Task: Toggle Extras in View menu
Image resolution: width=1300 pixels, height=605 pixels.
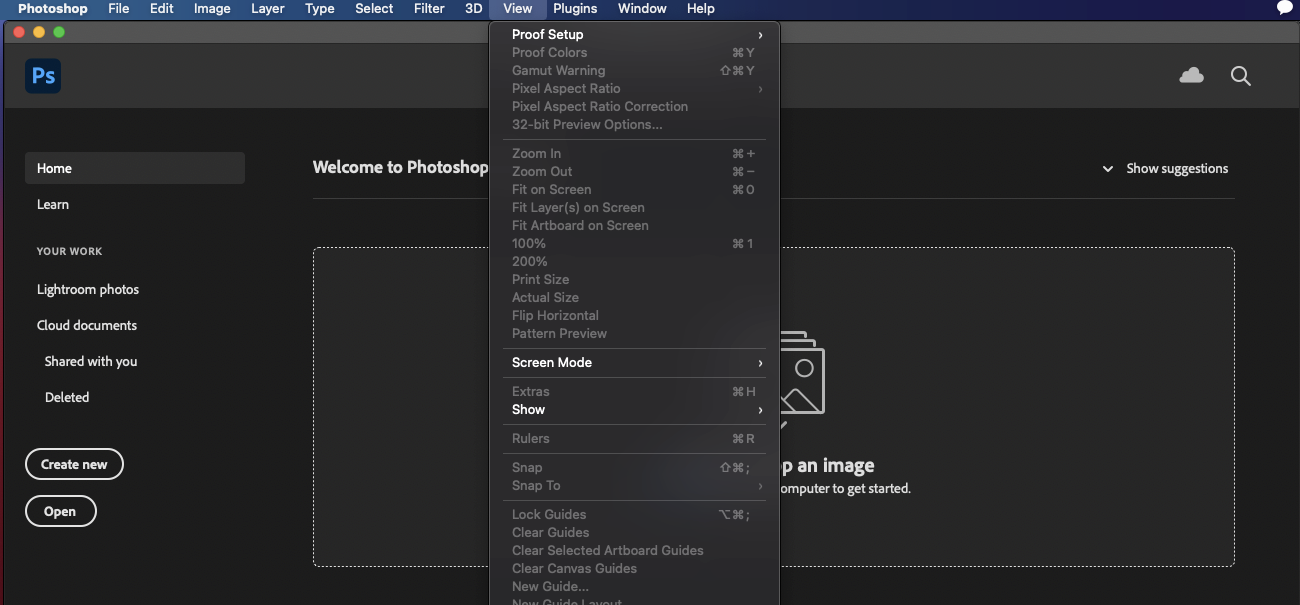Action: (634, 391)
